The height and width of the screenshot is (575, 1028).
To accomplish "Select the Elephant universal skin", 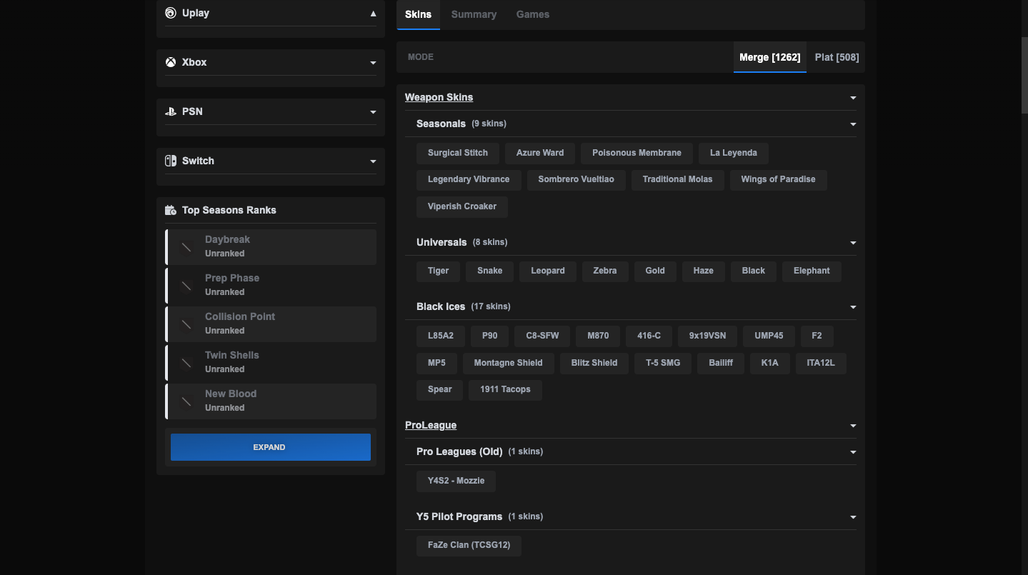I will pyautogui.click(x=812, y=271).
